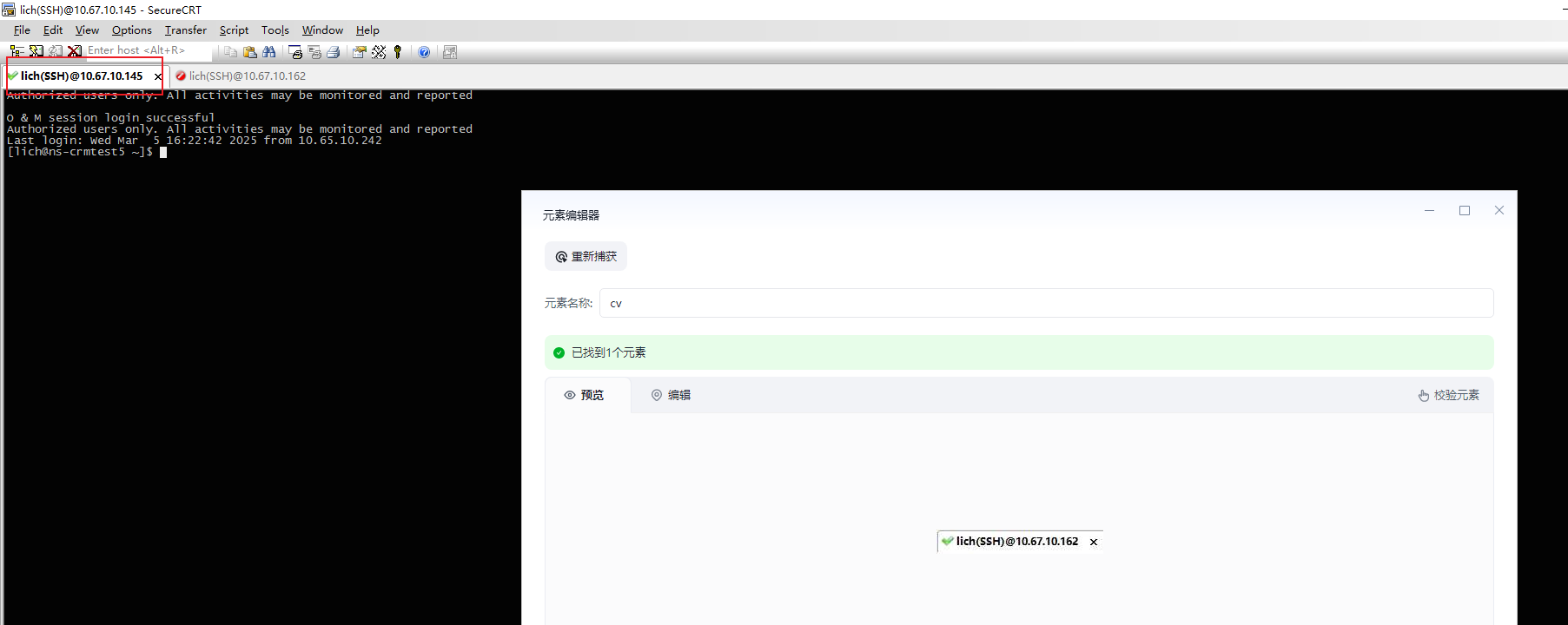Image resolution: width=1568 pixels, height=625 pixels.
Task: Click the Public Key key icon
Action: [398, 52]
